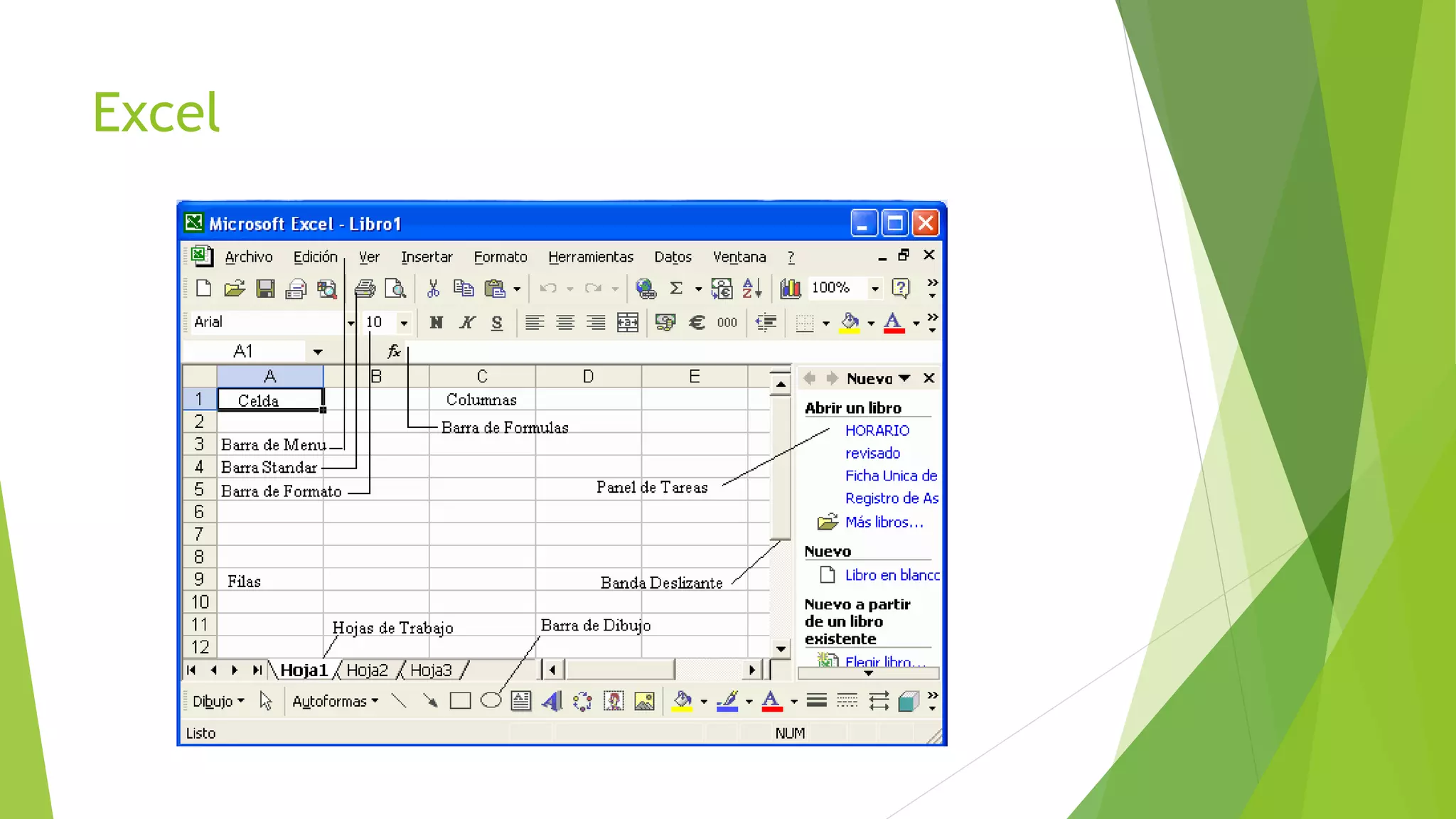Open the Autoformas dropdown
Viewport: 1456px width, 819px height.
pos(336,701)
